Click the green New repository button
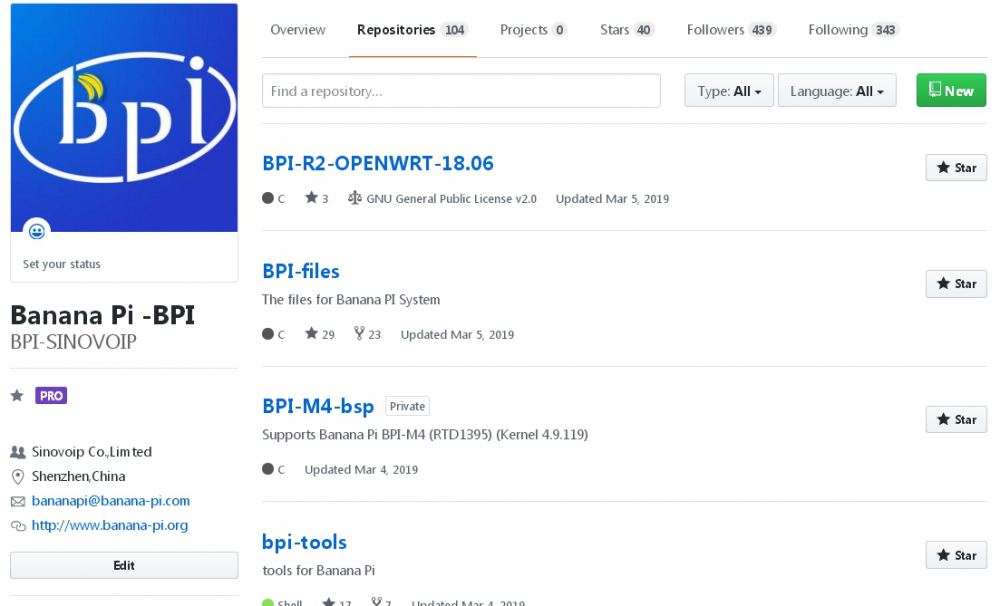 click(x=950, y=90)
